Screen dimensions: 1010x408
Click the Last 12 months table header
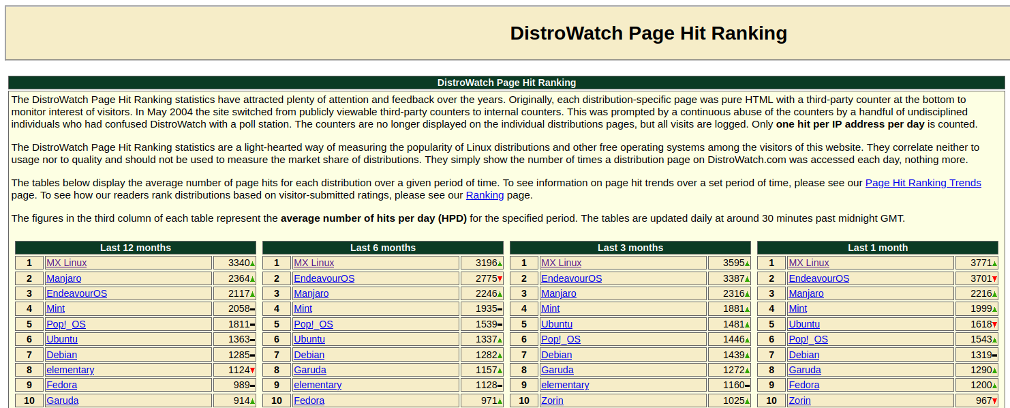click(135, 248)
